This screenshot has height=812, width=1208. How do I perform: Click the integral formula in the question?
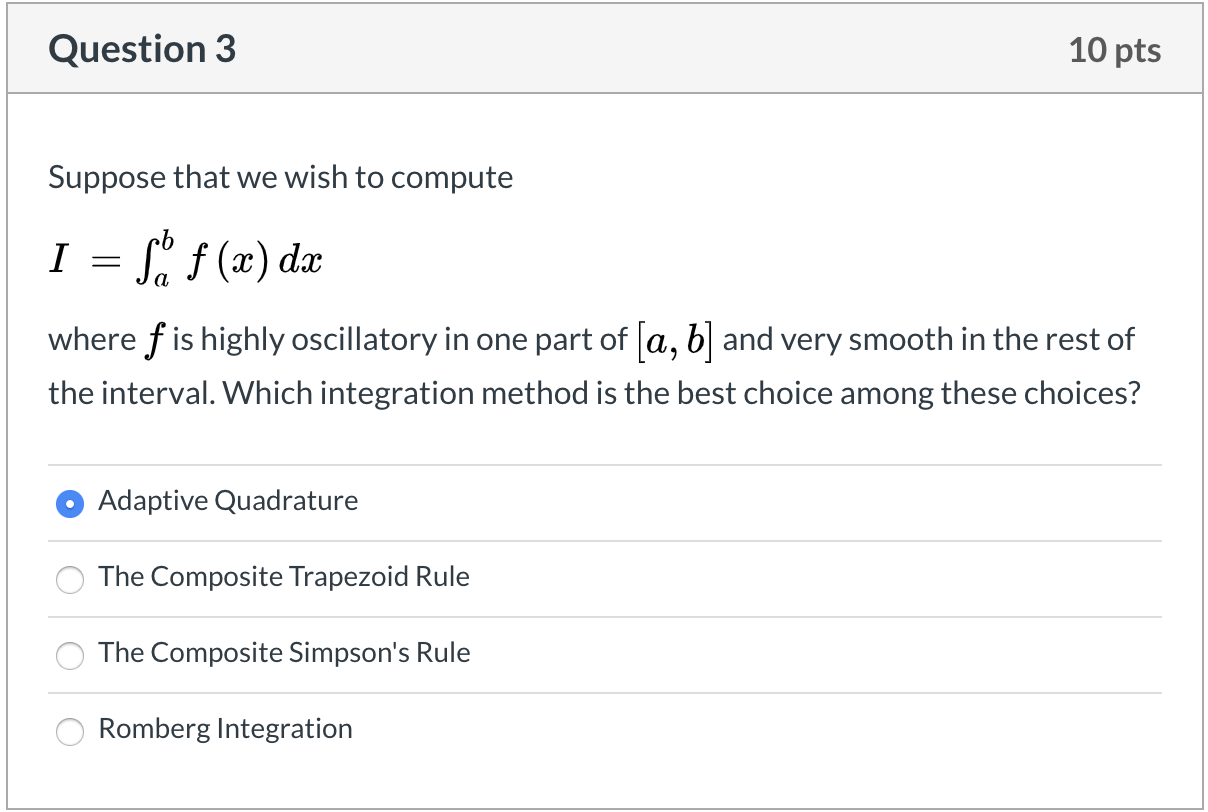click(x=185, y=258)
